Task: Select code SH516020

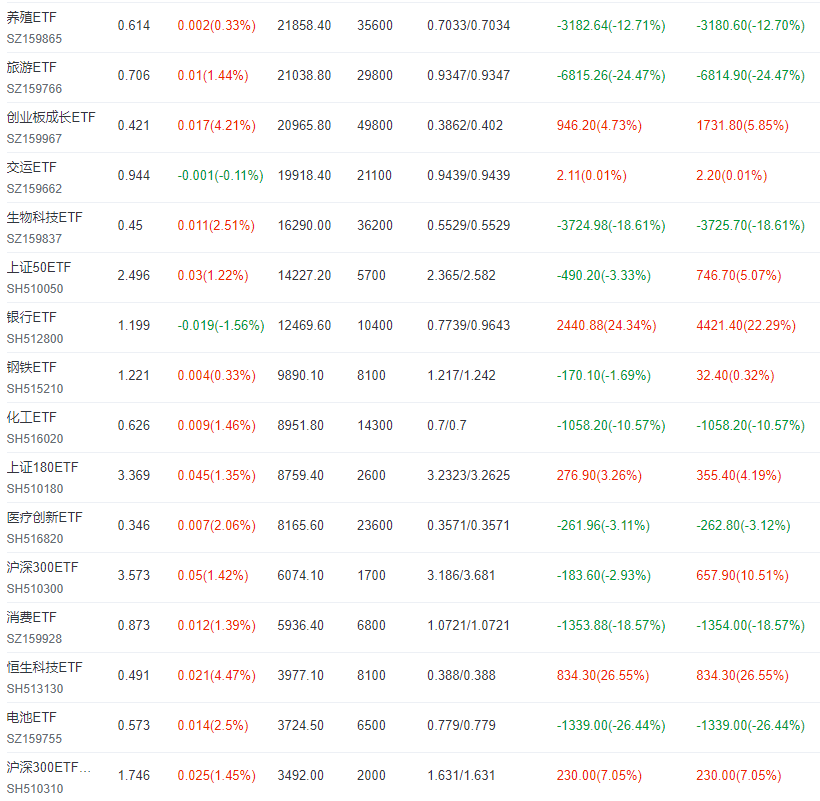Action: [x=35, y=439]
